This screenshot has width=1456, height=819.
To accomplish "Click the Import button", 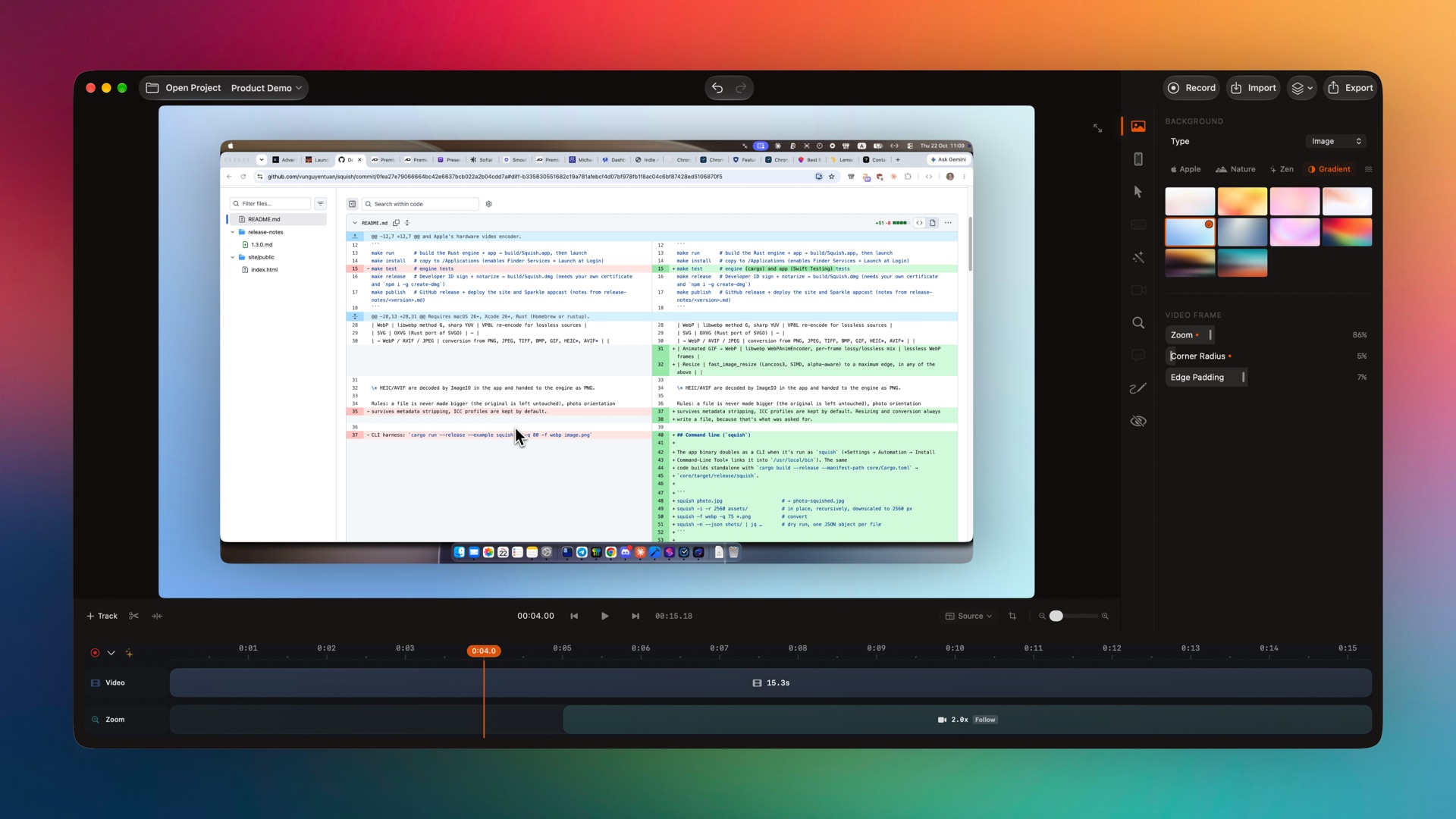I will [x=1254, y=88].
